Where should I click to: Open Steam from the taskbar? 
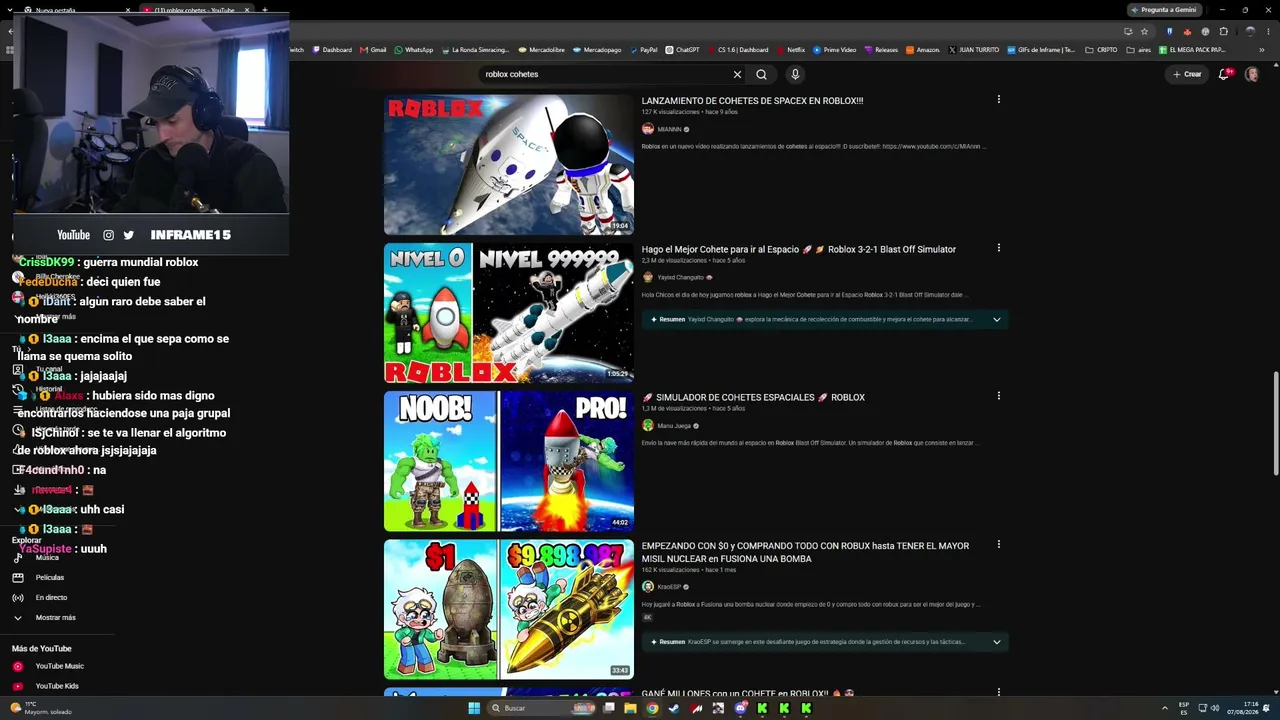(674, 708)
